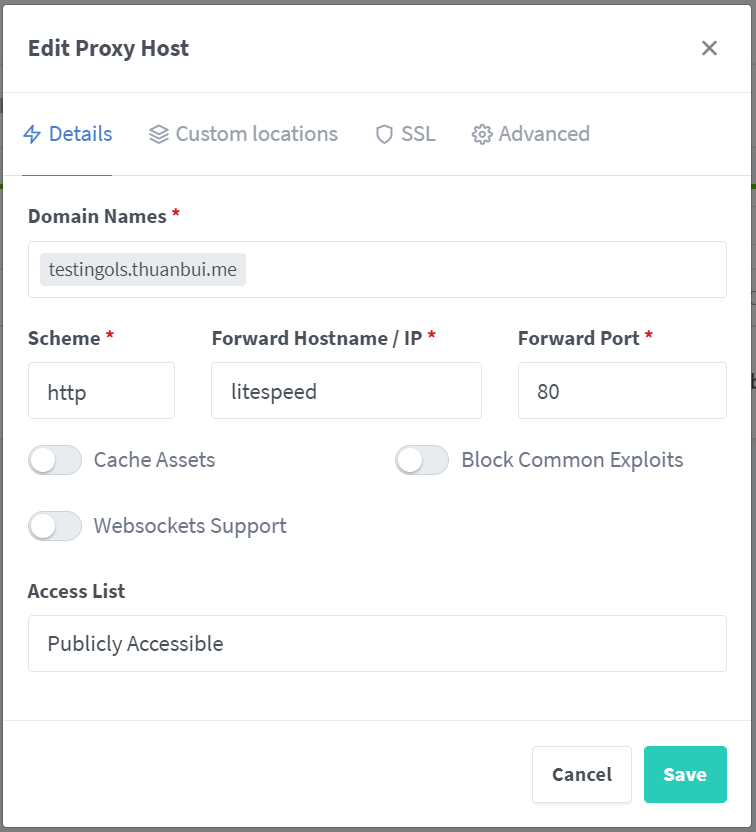Go to the Advanced tab
This screenshot has height=832, width=756.
[x=544, y=134]
